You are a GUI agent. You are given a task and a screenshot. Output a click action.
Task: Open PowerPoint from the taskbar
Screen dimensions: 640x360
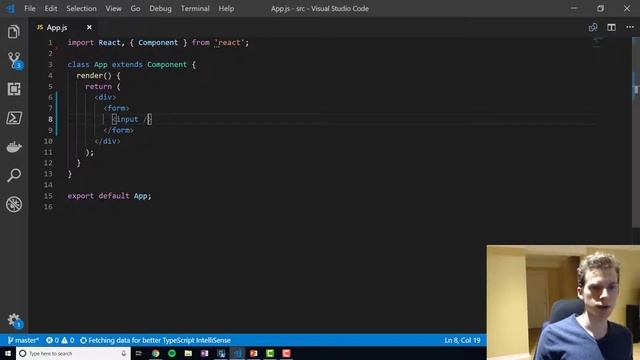click(x=253, y=353)
